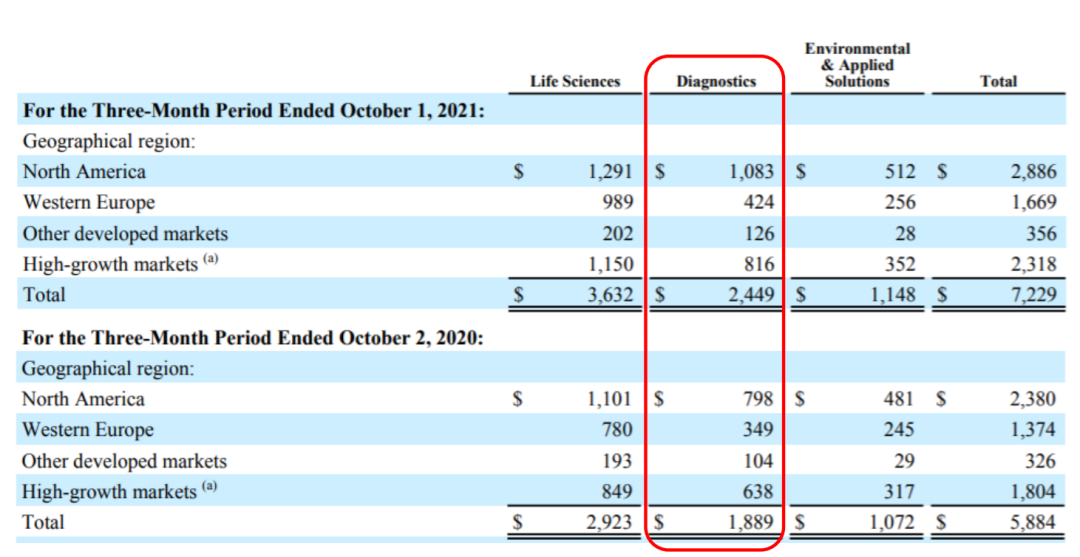Click Western Europe row label under 2020
1080x557 pixels.
[88, 430]
